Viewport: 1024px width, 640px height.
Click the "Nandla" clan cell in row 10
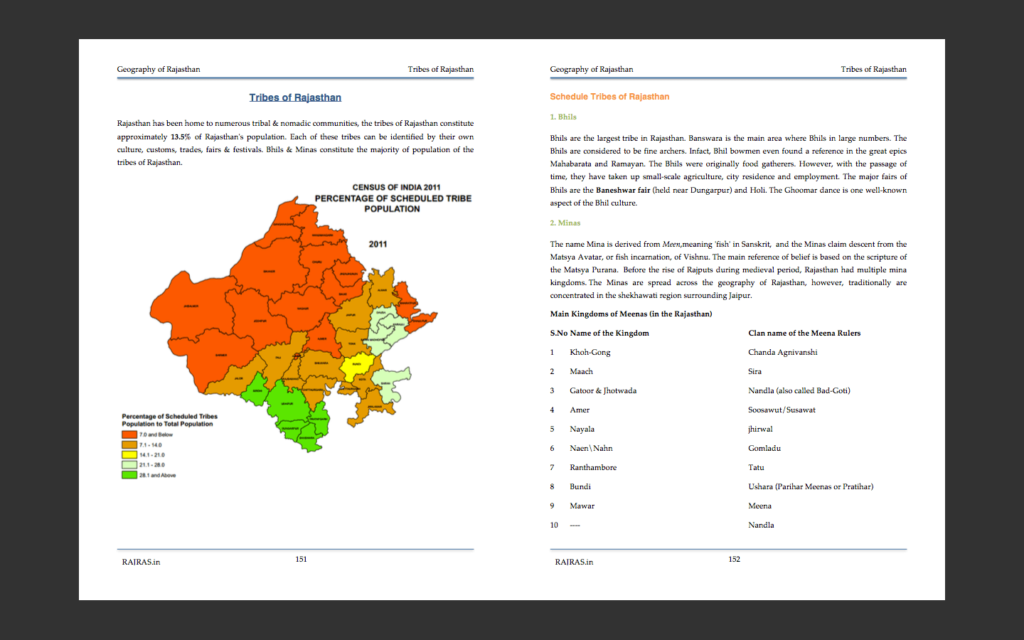pos(761,525)
